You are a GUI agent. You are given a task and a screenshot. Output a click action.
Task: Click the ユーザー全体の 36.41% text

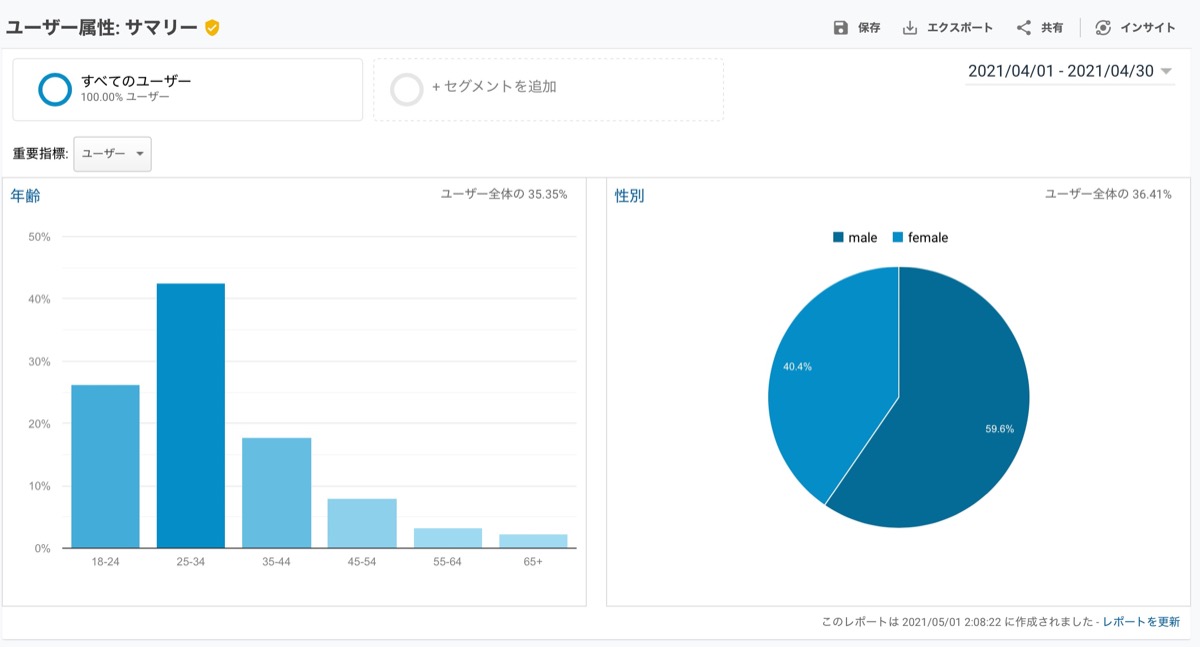coord(1109,194)
